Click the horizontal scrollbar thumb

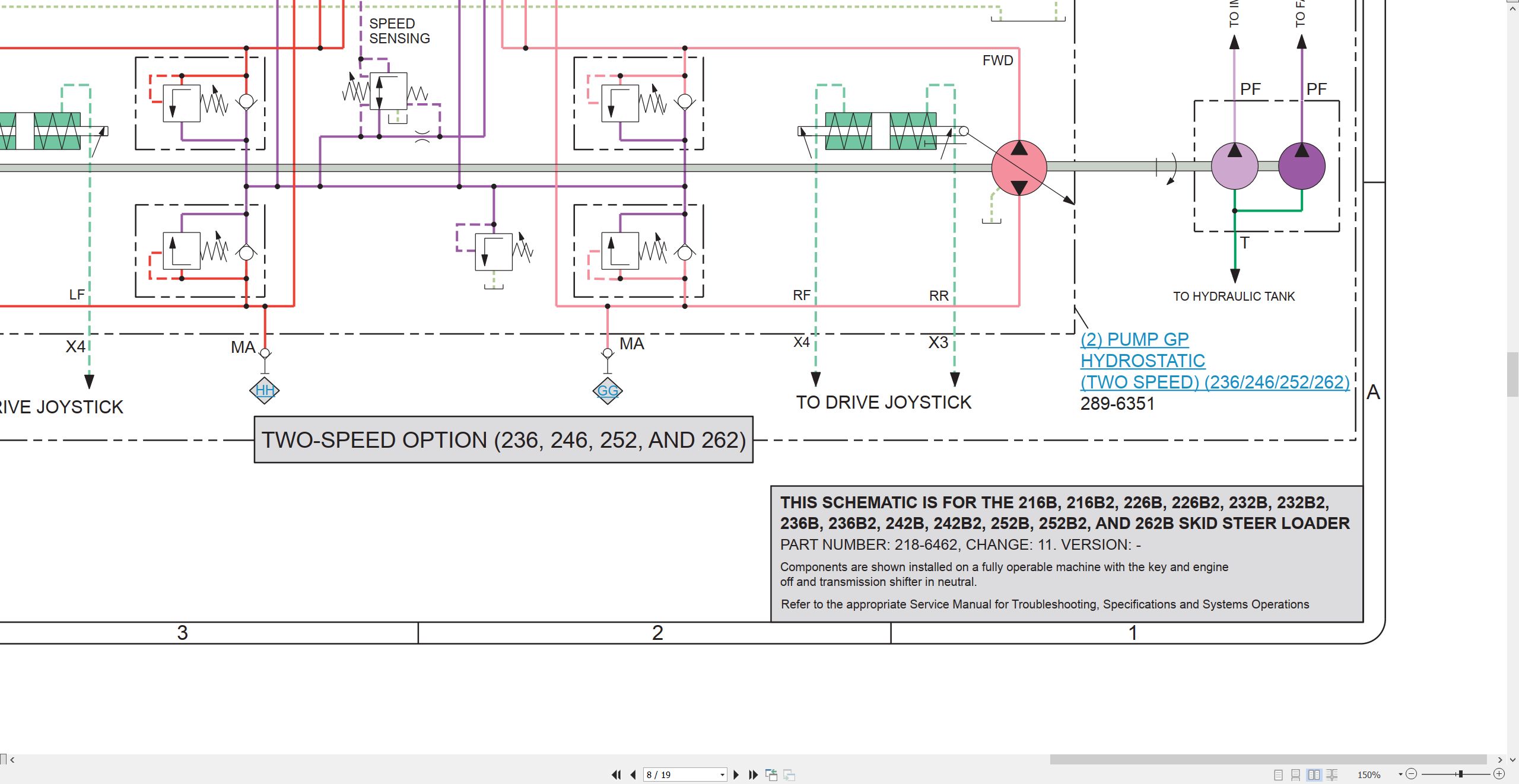pos(1268,760)
